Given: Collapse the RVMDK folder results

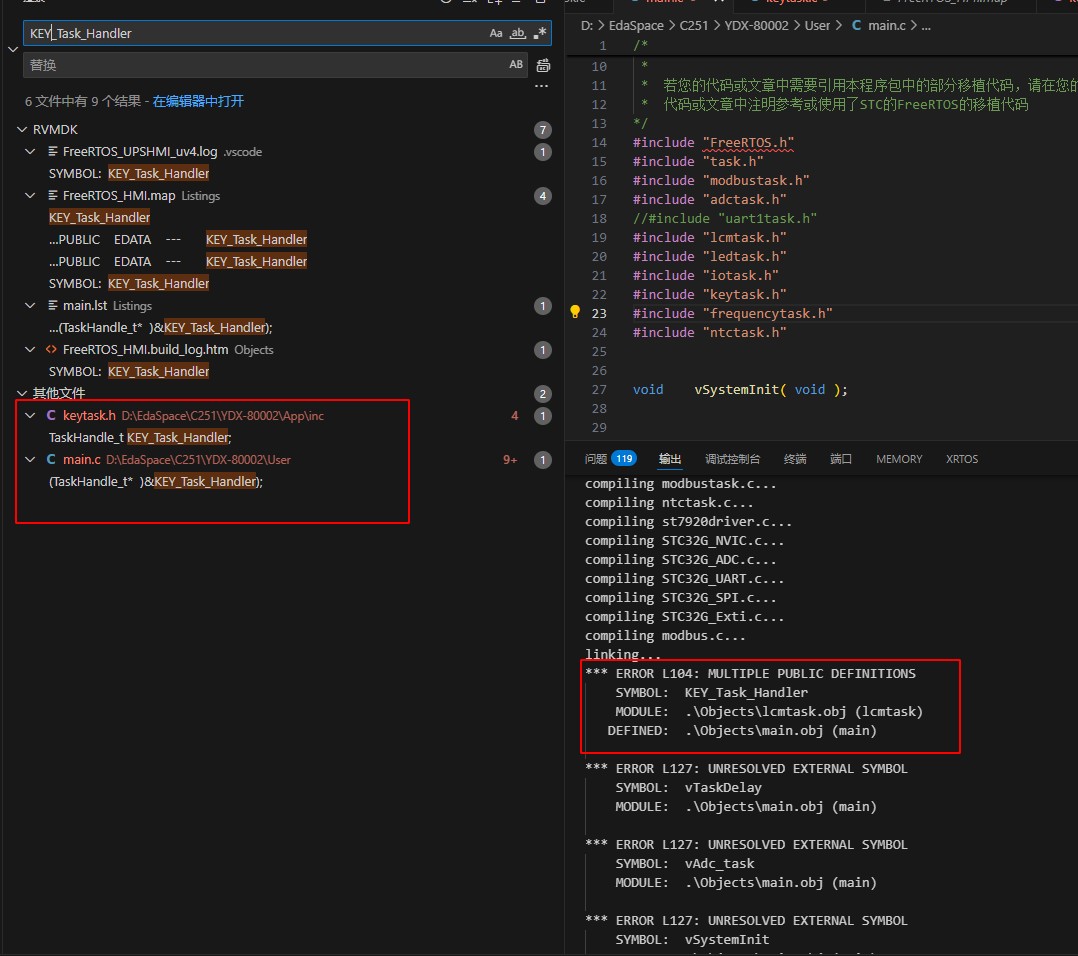Looking at the screenshot, I should 22,129.
